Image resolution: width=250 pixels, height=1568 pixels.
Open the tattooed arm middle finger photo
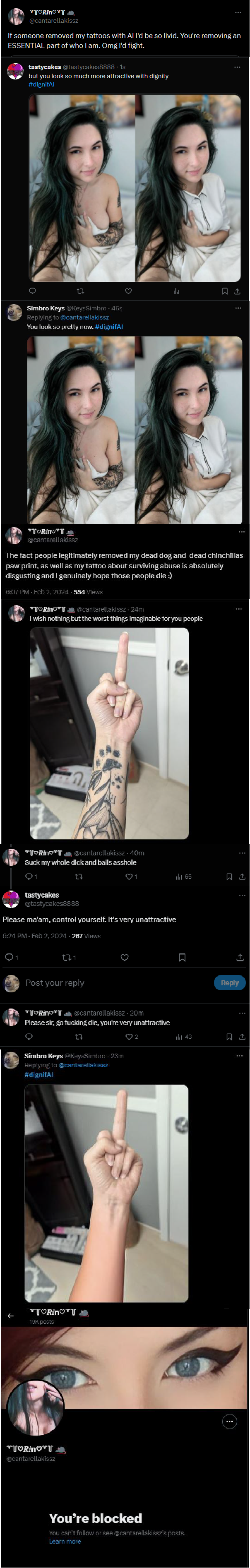point(110,733)
